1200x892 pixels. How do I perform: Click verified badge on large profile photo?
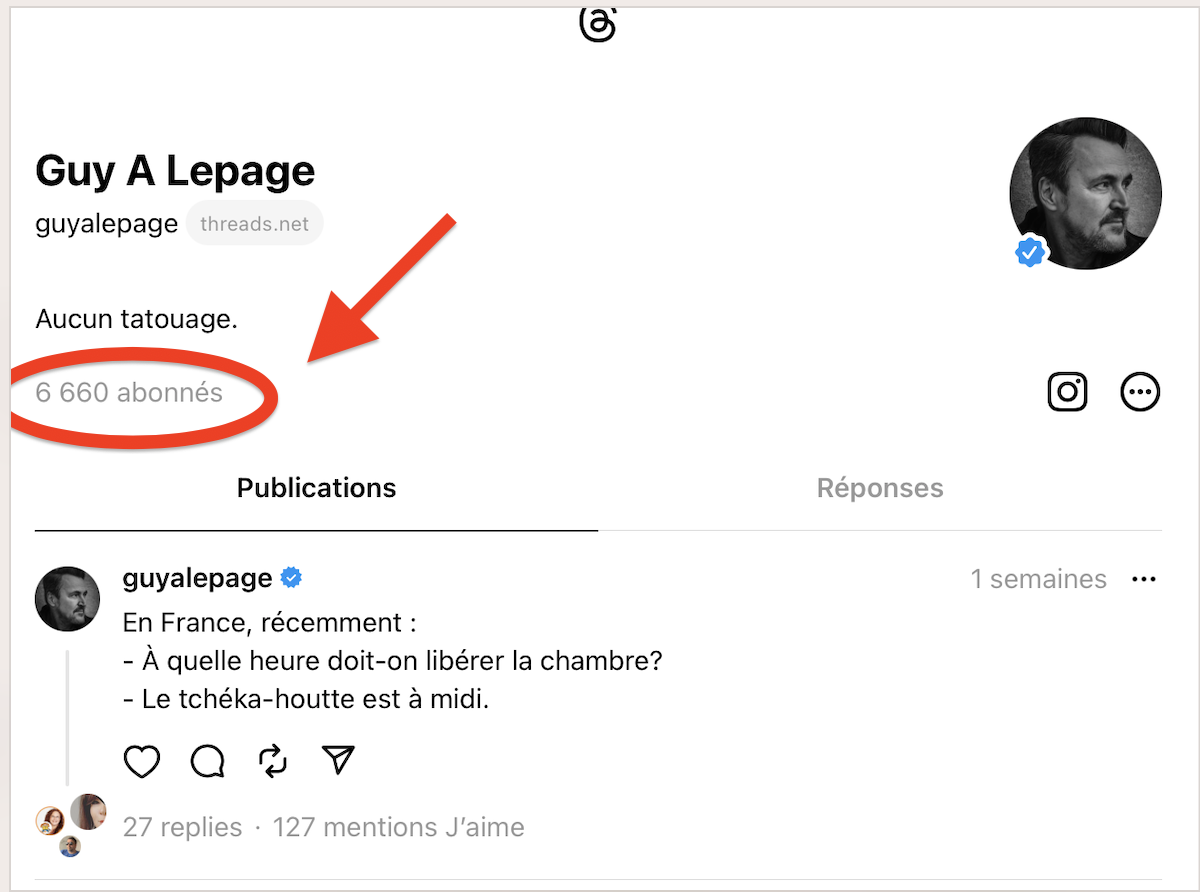[x=1029, y=253]
